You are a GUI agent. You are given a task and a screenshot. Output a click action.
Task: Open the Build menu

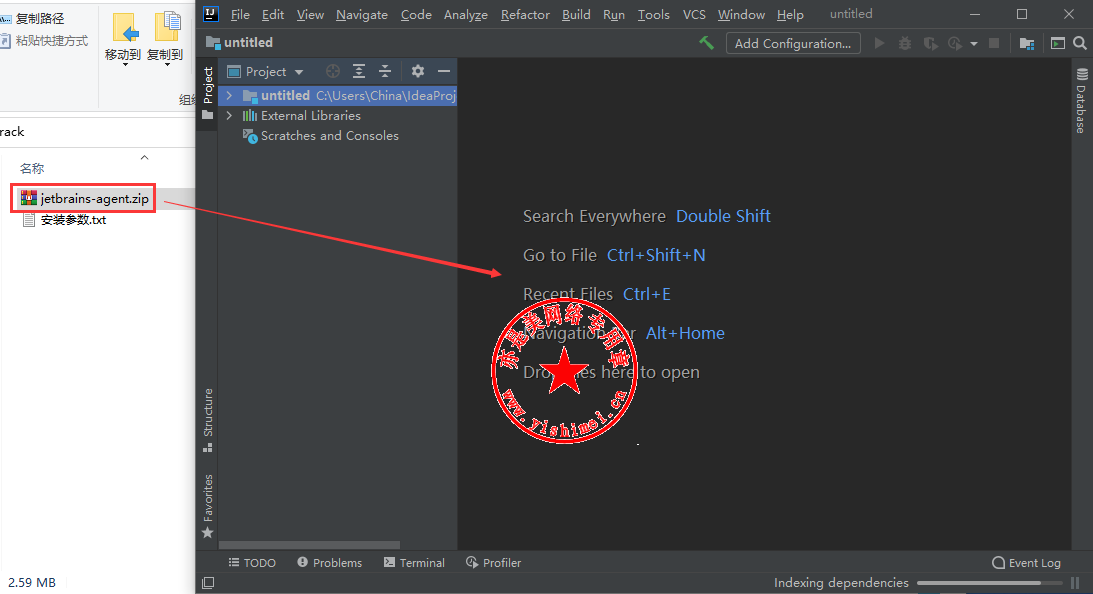(x=576, y=15)
